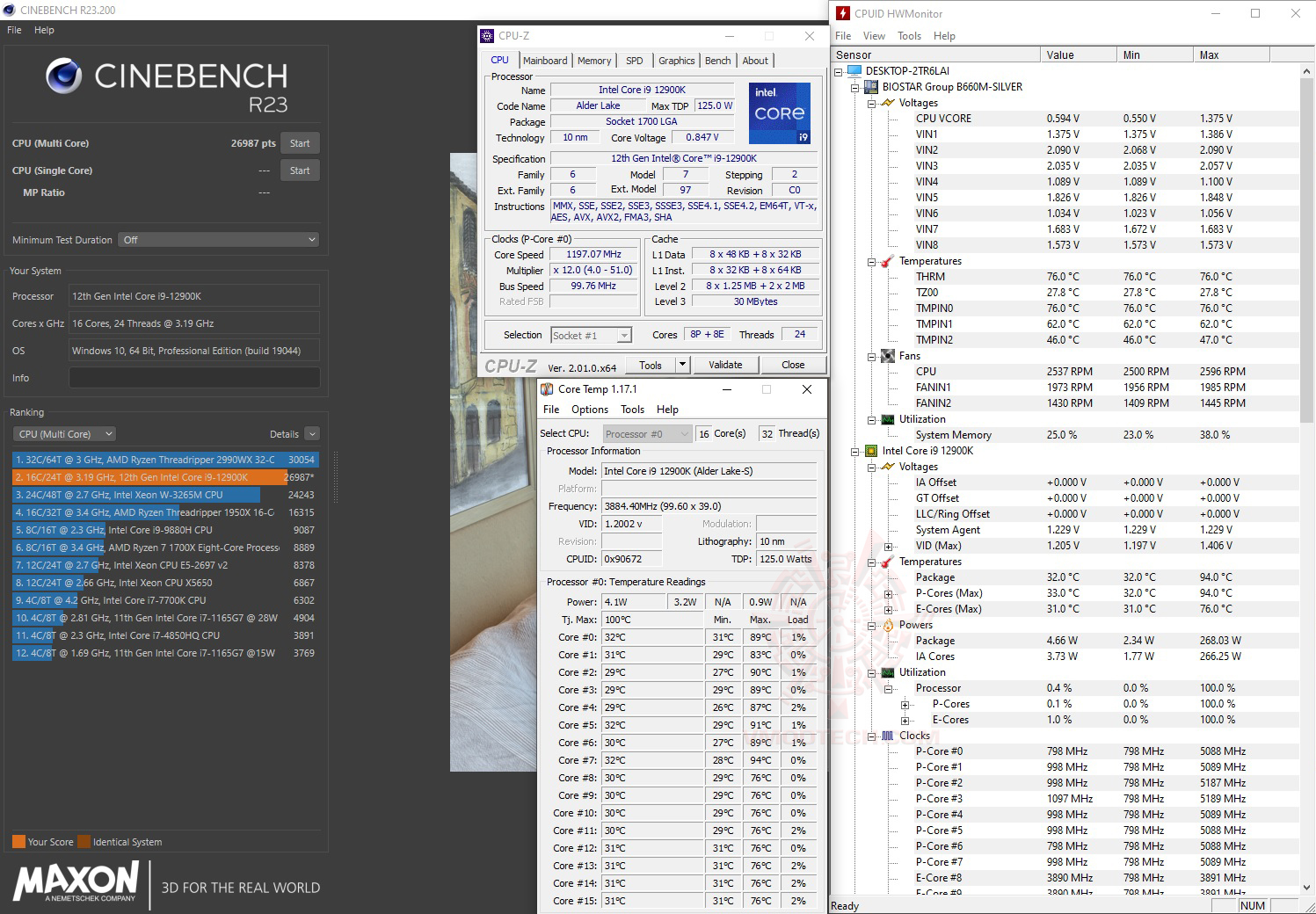The width and height of the screenshot is (1316, 914).
Task: Expand the VID (Max) node in HWMonitor
Action: coord(888,546)
